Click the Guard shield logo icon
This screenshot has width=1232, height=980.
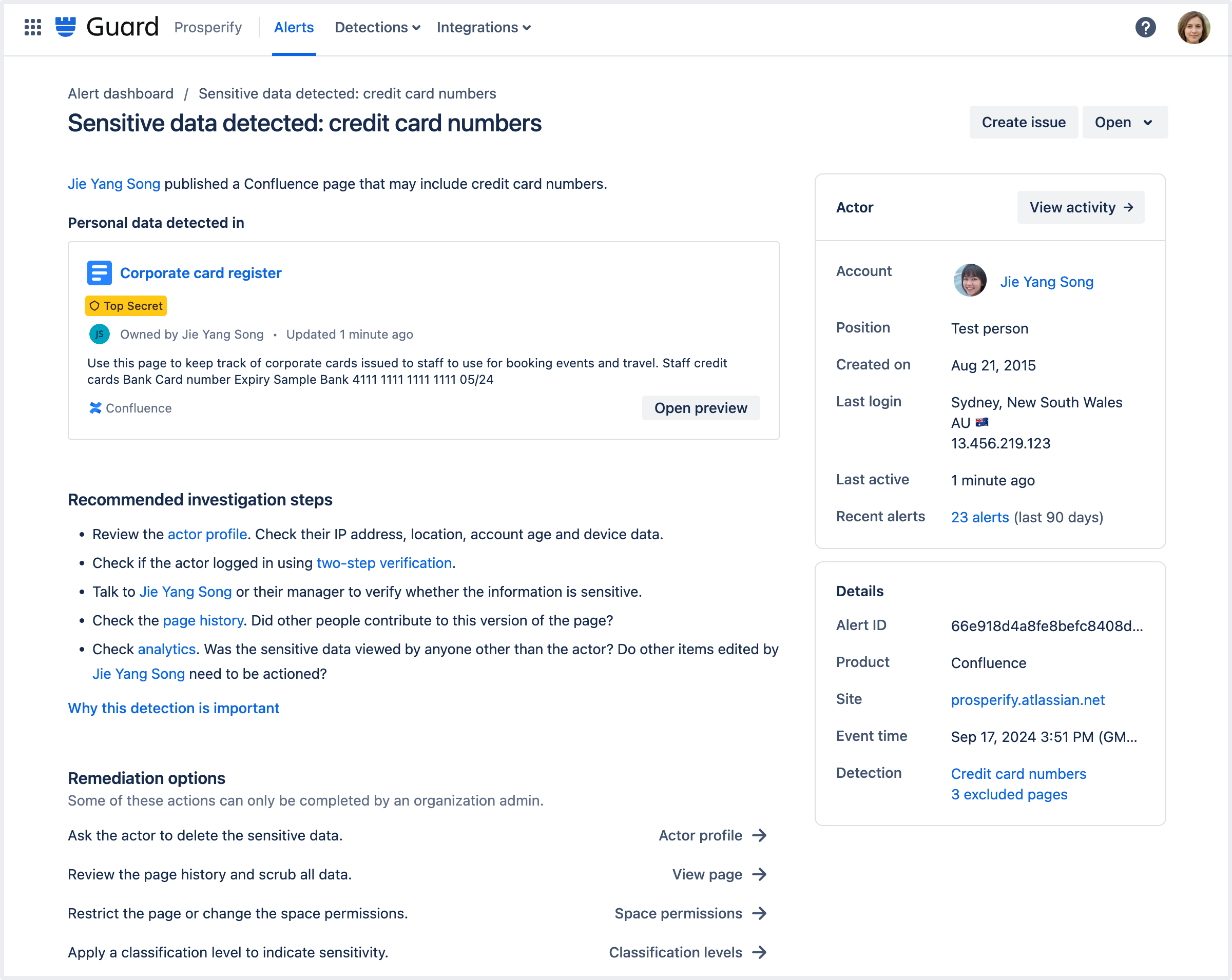66,27
